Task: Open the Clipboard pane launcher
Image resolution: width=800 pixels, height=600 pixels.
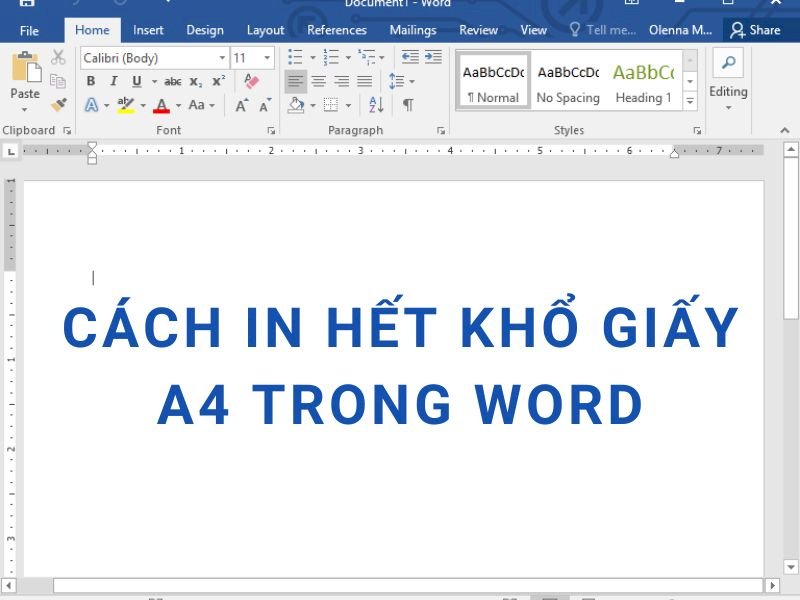Action: 67,131
